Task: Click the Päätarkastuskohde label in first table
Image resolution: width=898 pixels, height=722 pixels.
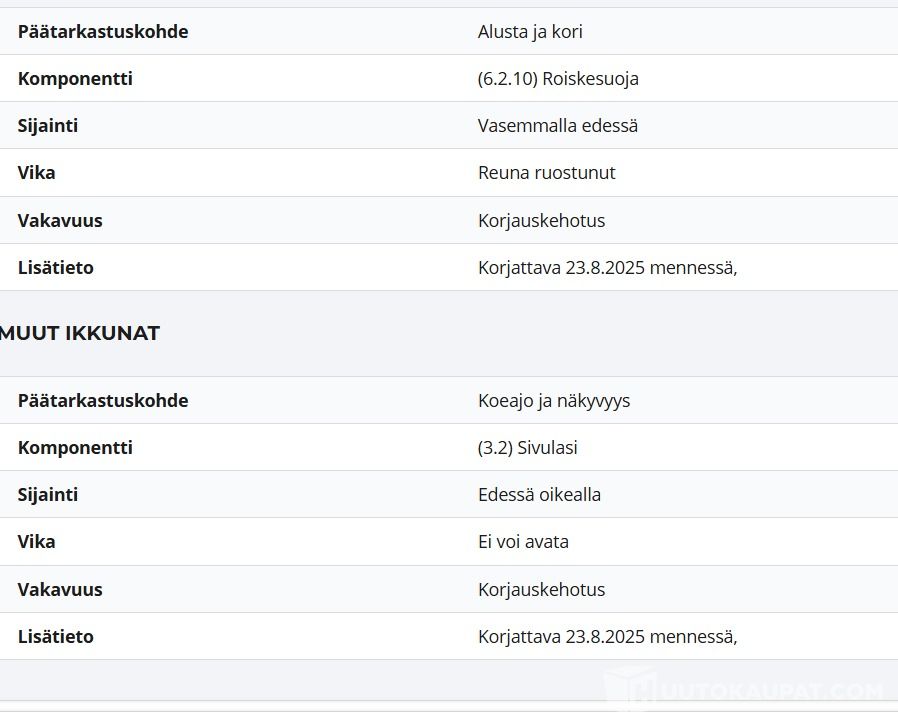Action: tap(103, 31)
